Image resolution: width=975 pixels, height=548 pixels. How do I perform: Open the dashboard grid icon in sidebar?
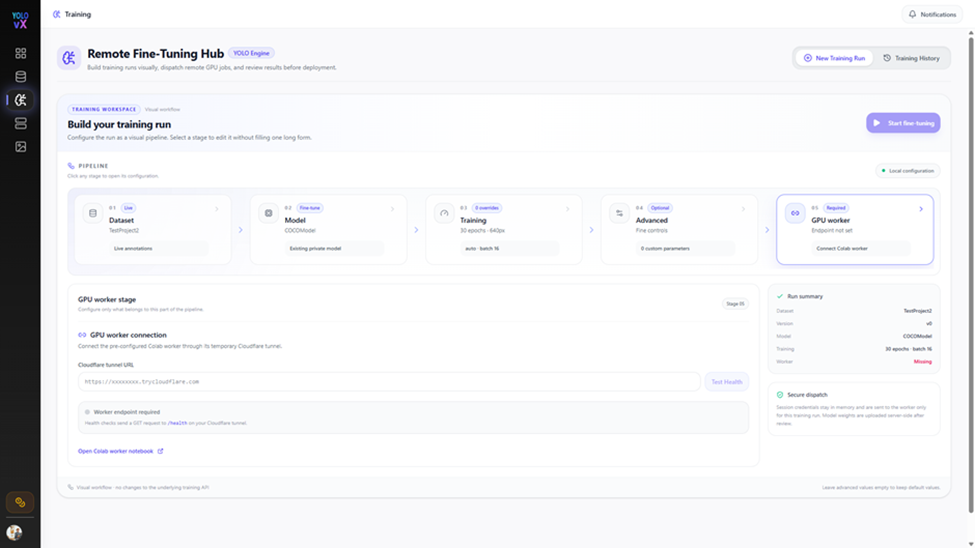pos(21,53)
